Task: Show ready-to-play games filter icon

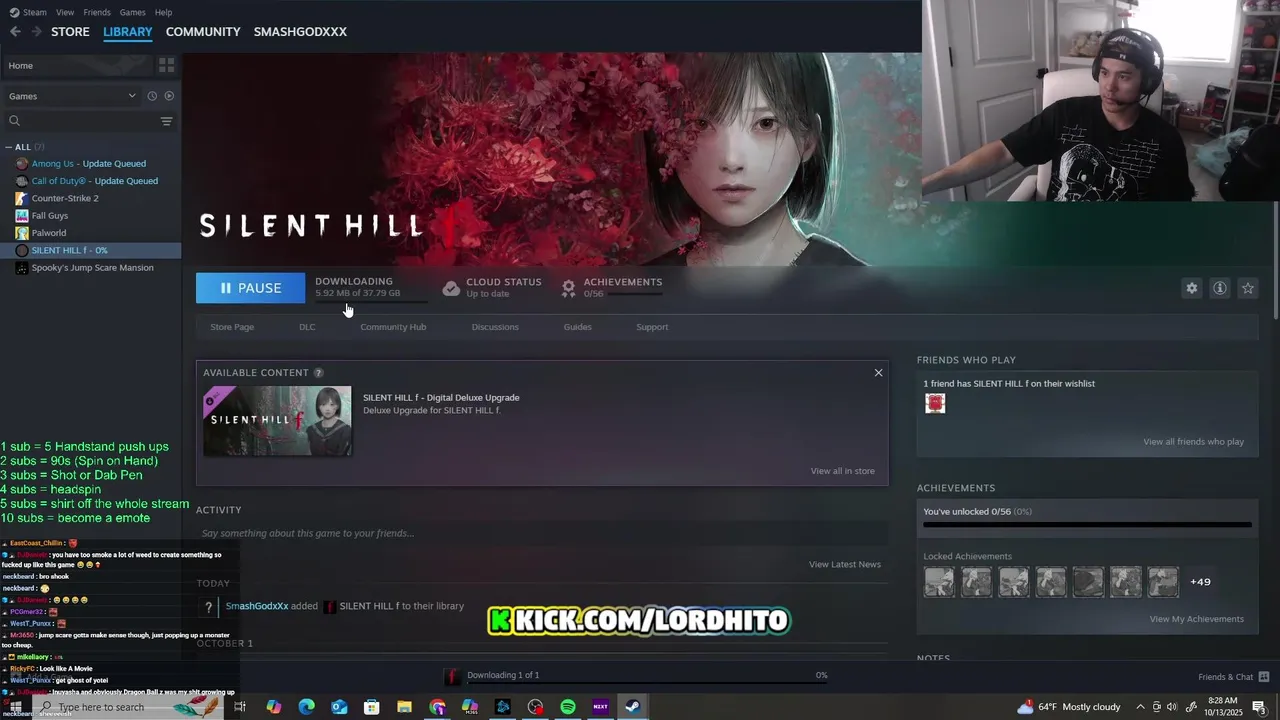Action: click(x=169, y=96)
